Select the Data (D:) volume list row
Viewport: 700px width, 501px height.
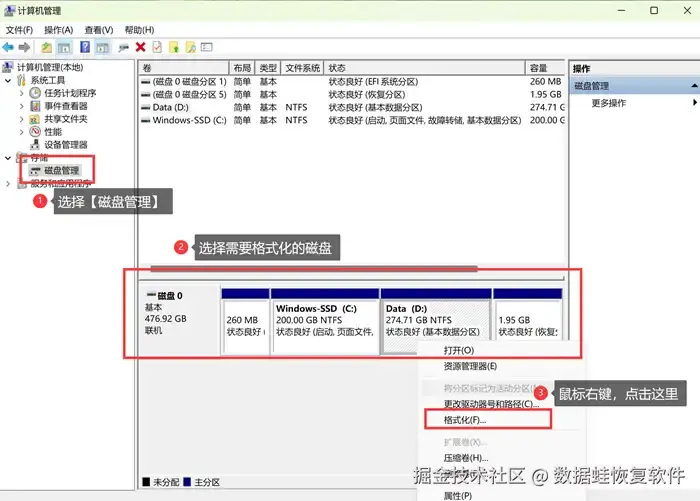353,108
